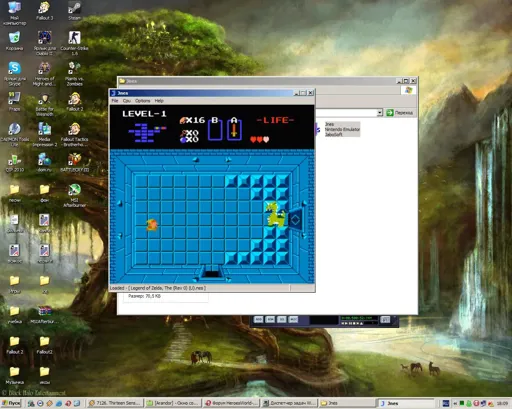Open the Cpu menu in Jnes
Screen dimensions: 512x409
coord(127,101)
